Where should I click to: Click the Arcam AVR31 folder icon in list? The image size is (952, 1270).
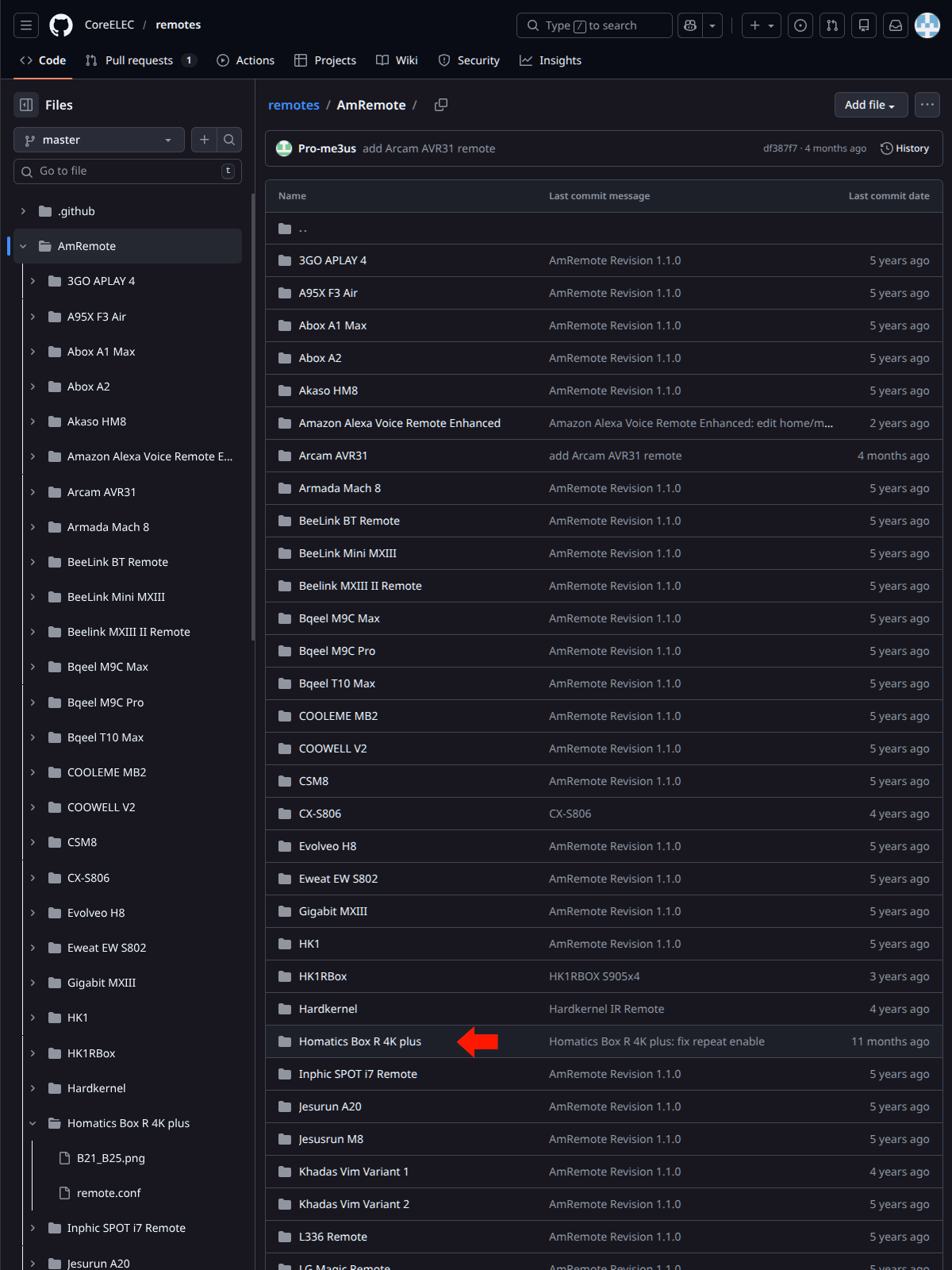pos(285,456)
